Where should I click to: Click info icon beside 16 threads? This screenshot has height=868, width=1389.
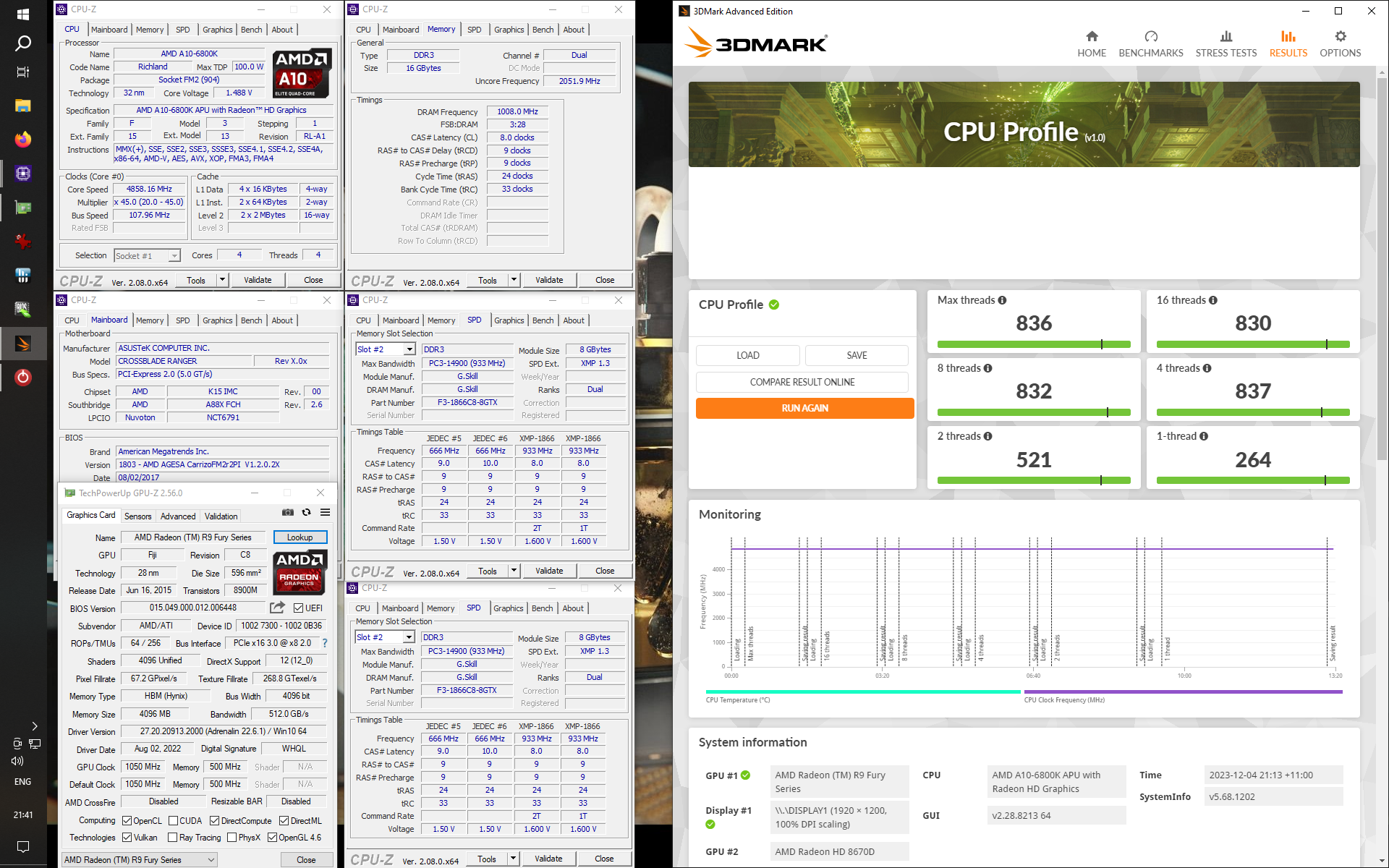click(1213, 300)
